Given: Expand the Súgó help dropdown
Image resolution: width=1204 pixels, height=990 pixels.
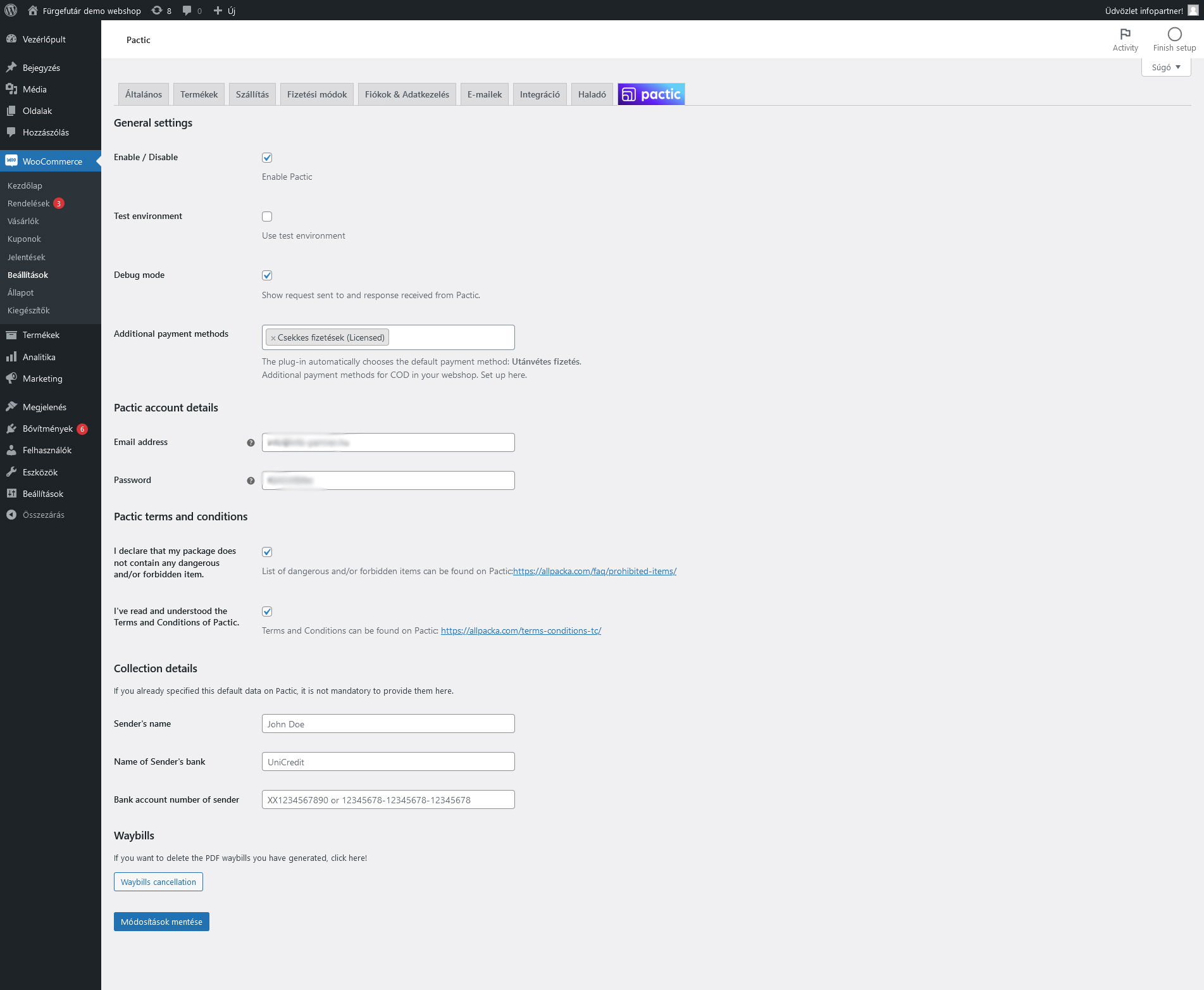Looking at the screenshot, I should (1166, 67).
